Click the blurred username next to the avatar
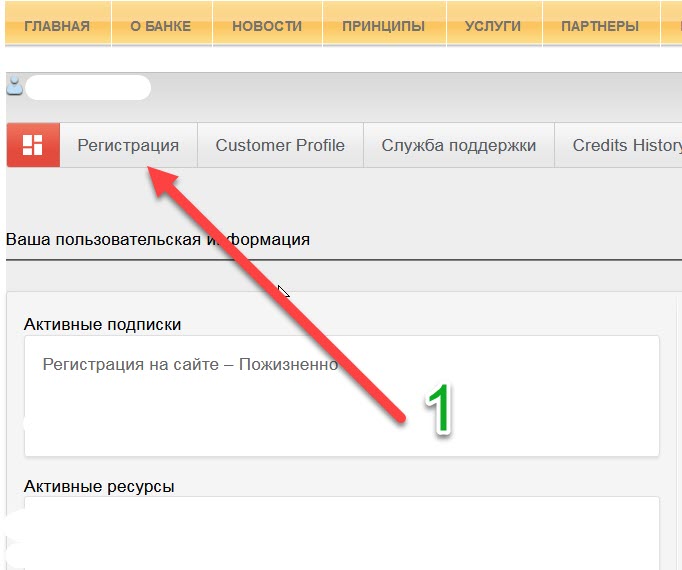 (88, 87)
